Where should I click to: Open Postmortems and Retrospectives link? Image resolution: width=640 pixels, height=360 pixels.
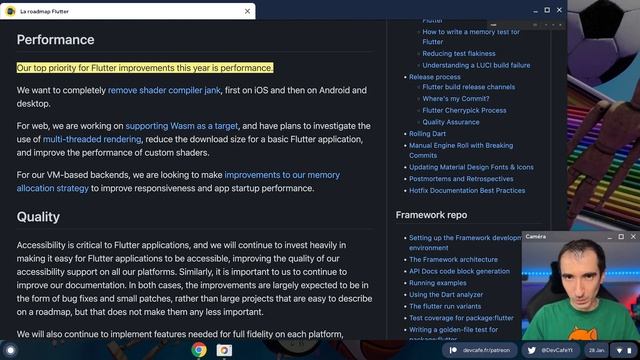(x=461, y=179)
